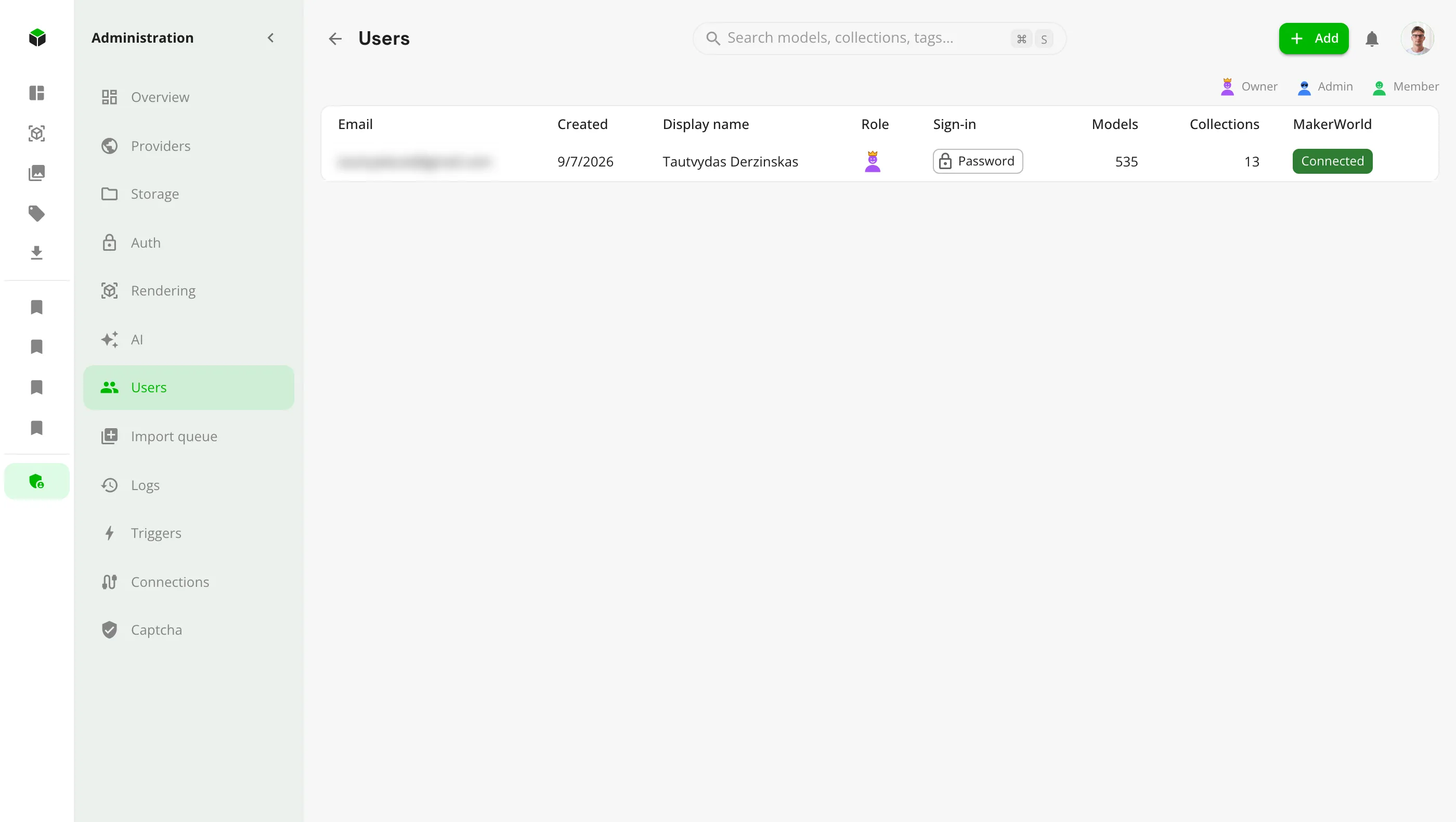Collapse the Administration sidebar
Screen dimensions: 1456x822
click(271, 38)
